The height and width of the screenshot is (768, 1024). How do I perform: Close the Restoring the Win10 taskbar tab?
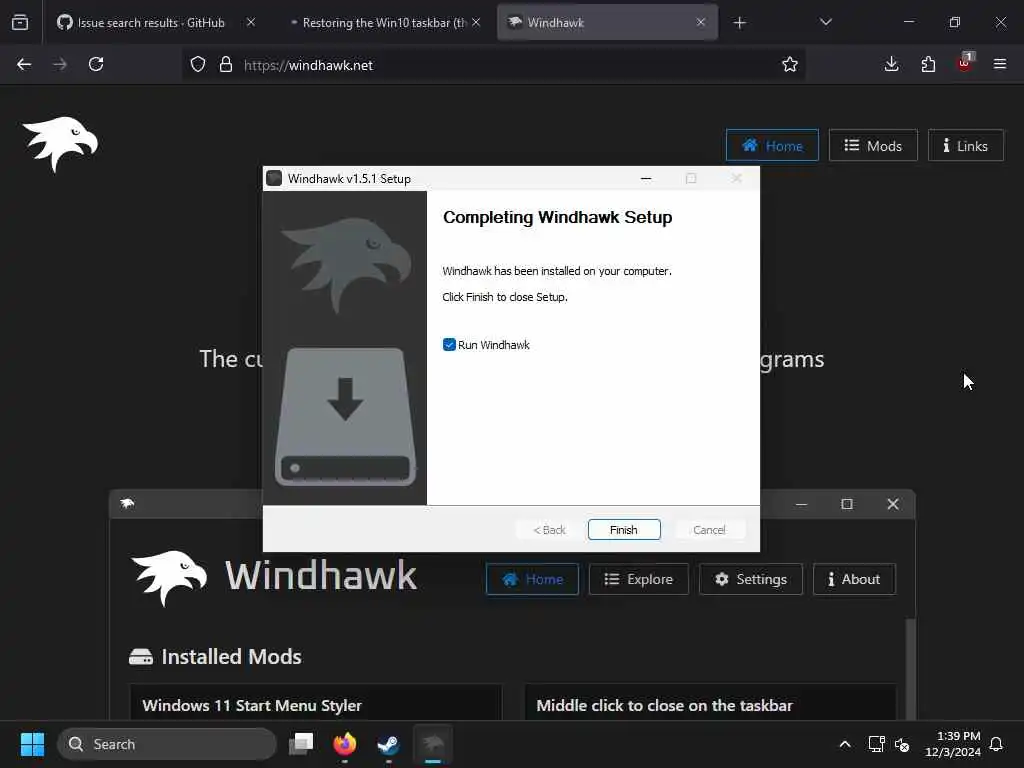(476, 22)
